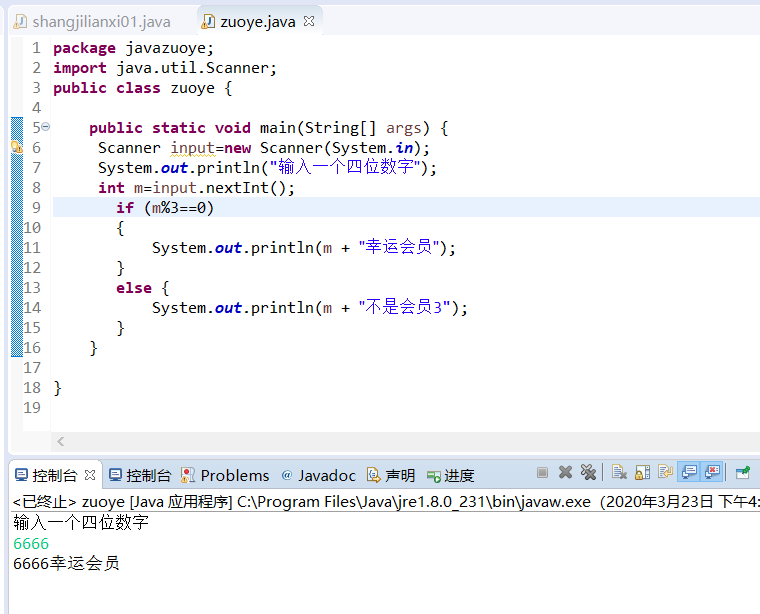The width and height of the screenshot is (760, 614).
Task: Select the zuoye.java editor tab
Action: coord(258,22)
